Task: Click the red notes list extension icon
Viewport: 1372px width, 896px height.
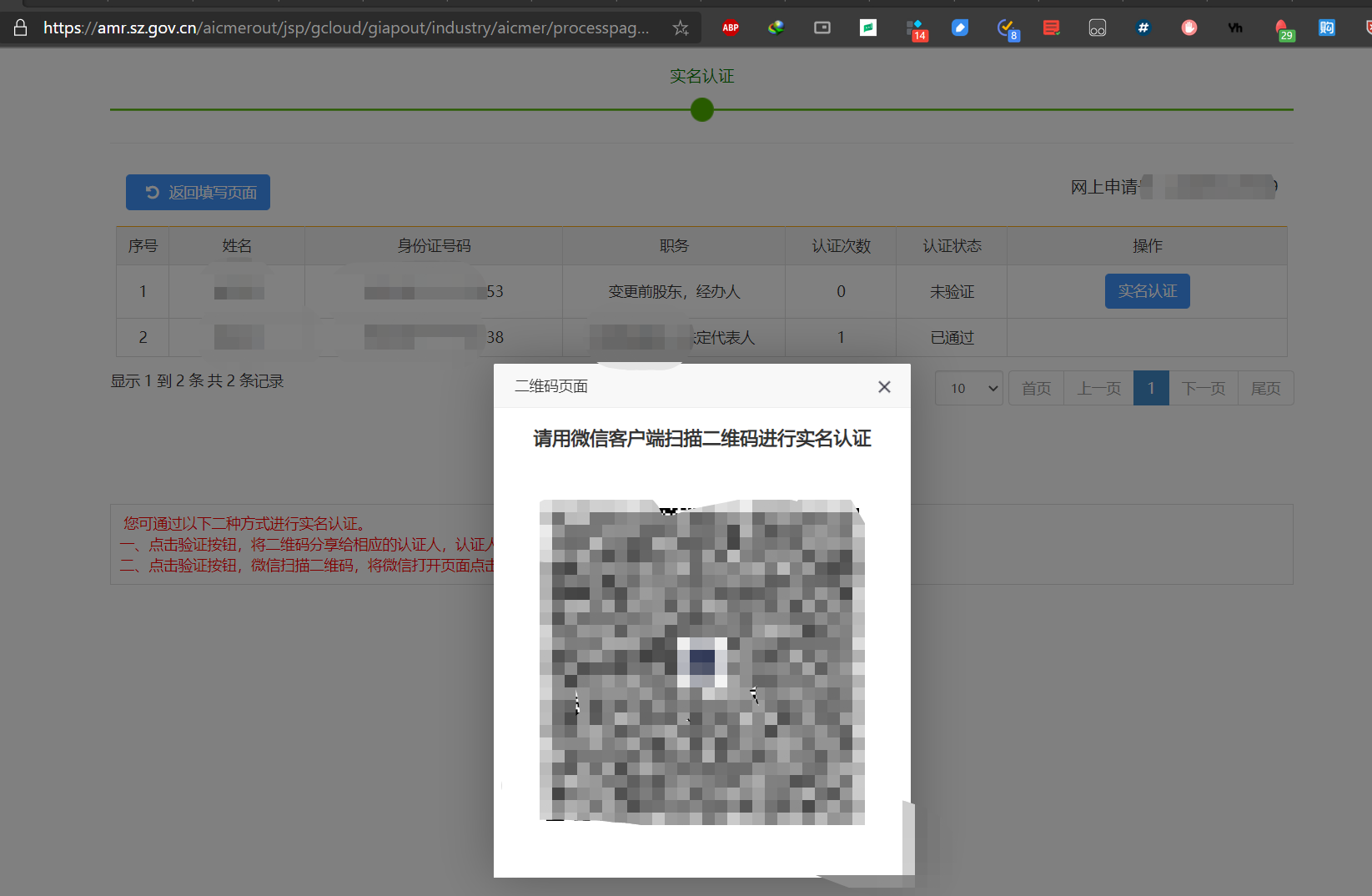Action: pos(1052,28)
